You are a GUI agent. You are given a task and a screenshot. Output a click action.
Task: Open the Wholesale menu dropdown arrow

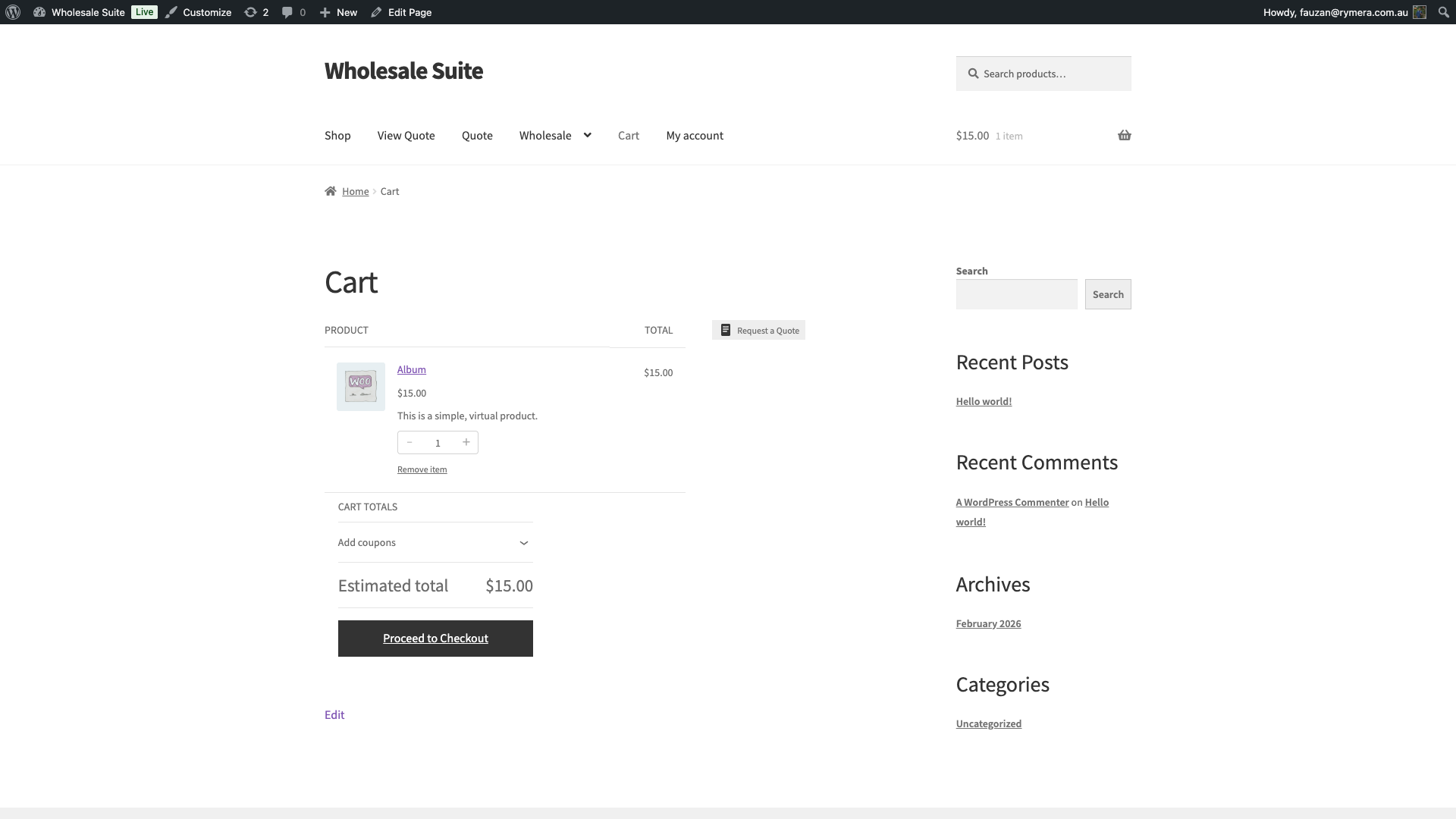coord(587,135)
